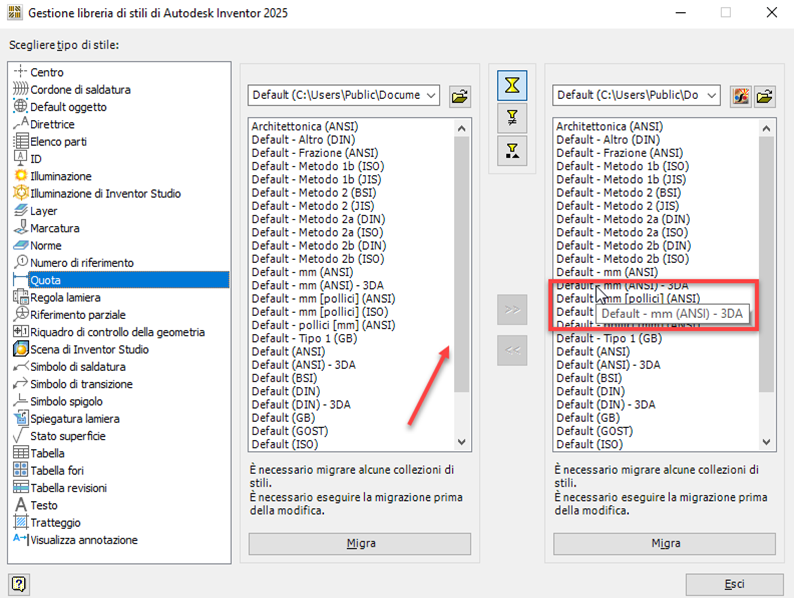
Task: Click the Esci button
Action: [735, 584]
